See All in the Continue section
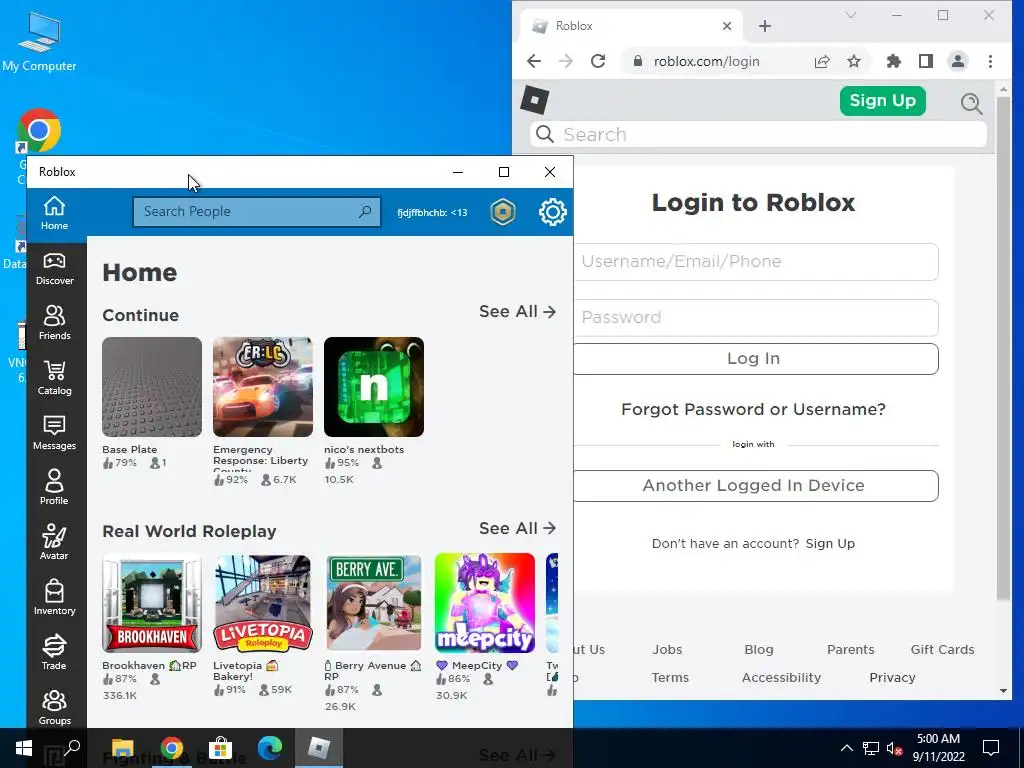Viewport: 1024px width, 768px height. [x=517, y=312]
